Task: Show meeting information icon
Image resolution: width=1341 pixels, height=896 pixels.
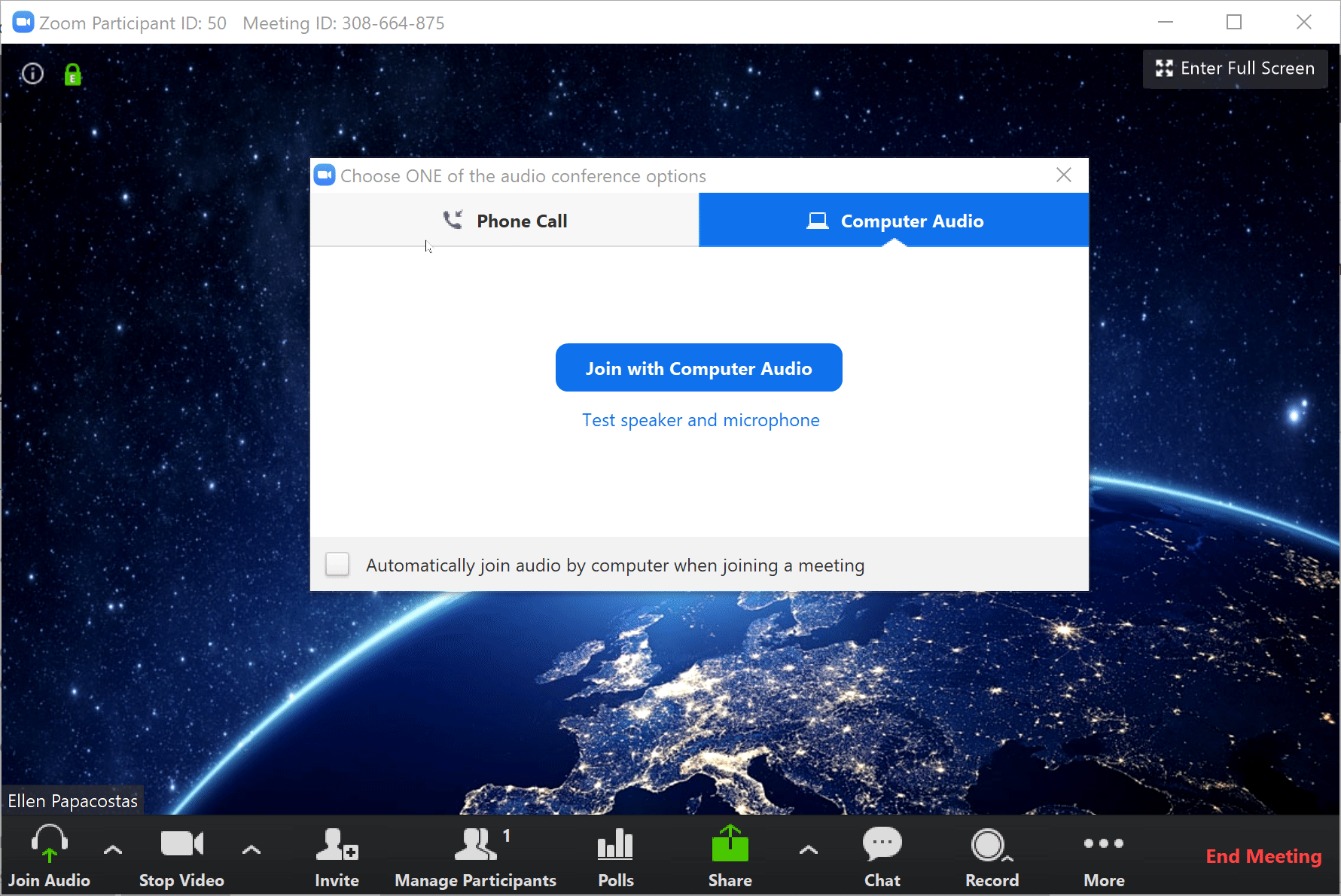Action: pos(32,74)
